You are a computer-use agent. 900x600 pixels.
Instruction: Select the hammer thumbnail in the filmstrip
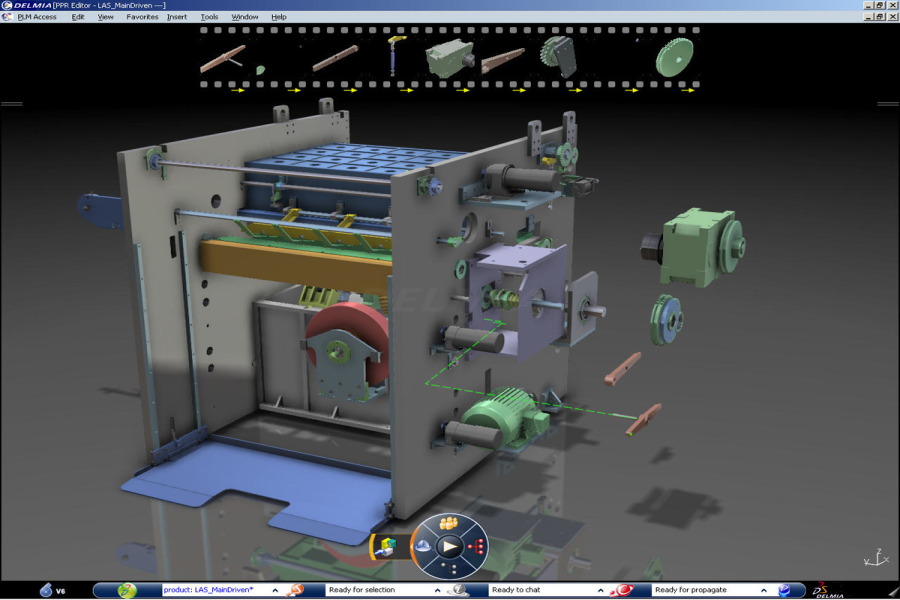(x=393, y=57)
